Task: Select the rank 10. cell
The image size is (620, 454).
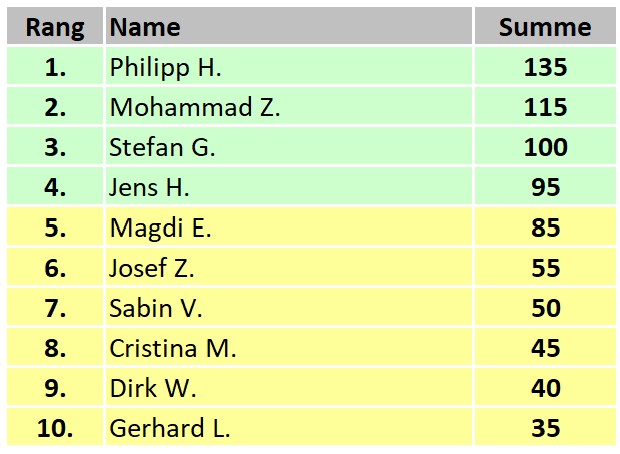Action: [x=55, y=428]
